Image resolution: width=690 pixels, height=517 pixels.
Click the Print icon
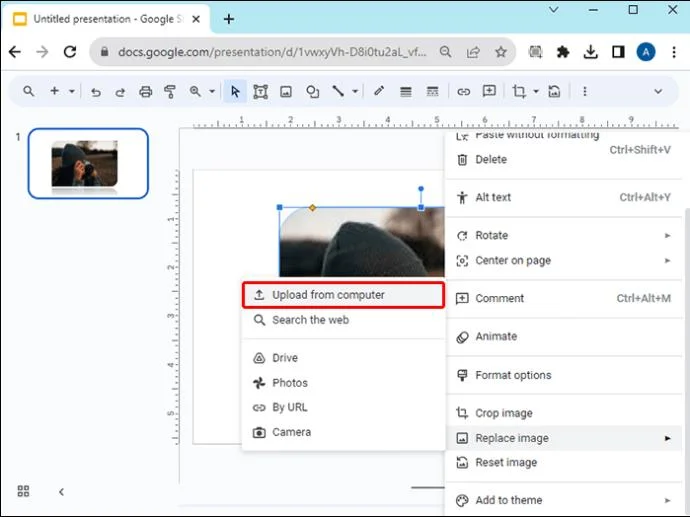146,92
